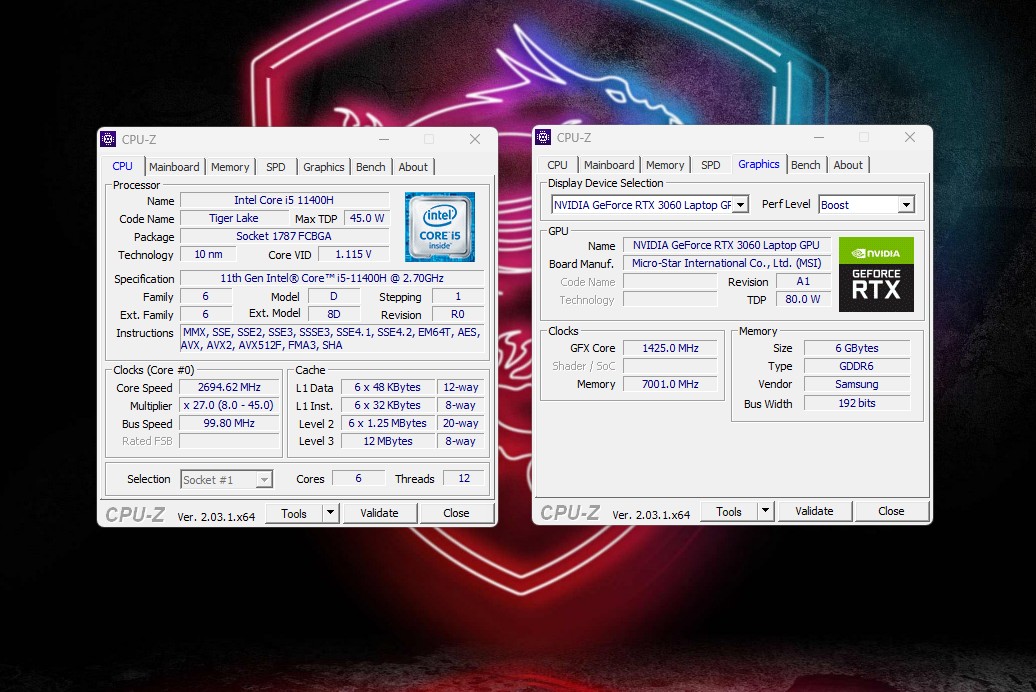
Task: Open the Tools dropdown arrow in right window
Action: 765,511
